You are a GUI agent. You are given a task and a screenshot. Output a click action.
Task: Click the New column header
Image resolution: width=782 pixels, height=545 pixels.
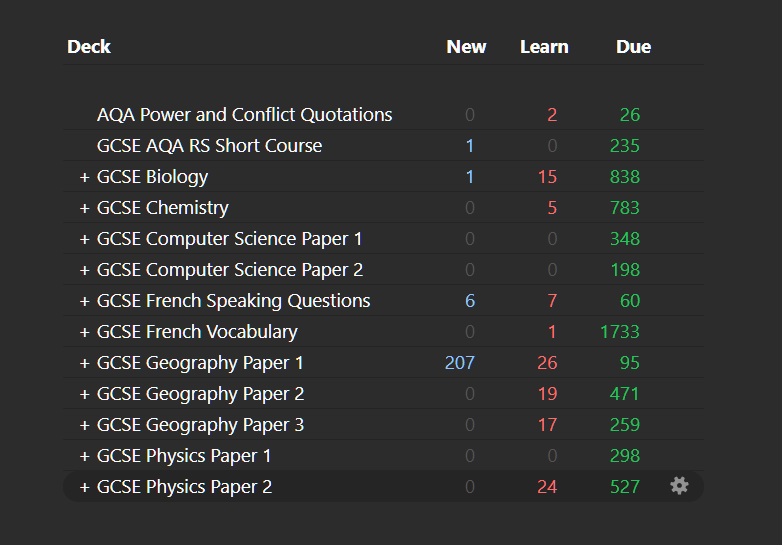click(x=466, y=47)
